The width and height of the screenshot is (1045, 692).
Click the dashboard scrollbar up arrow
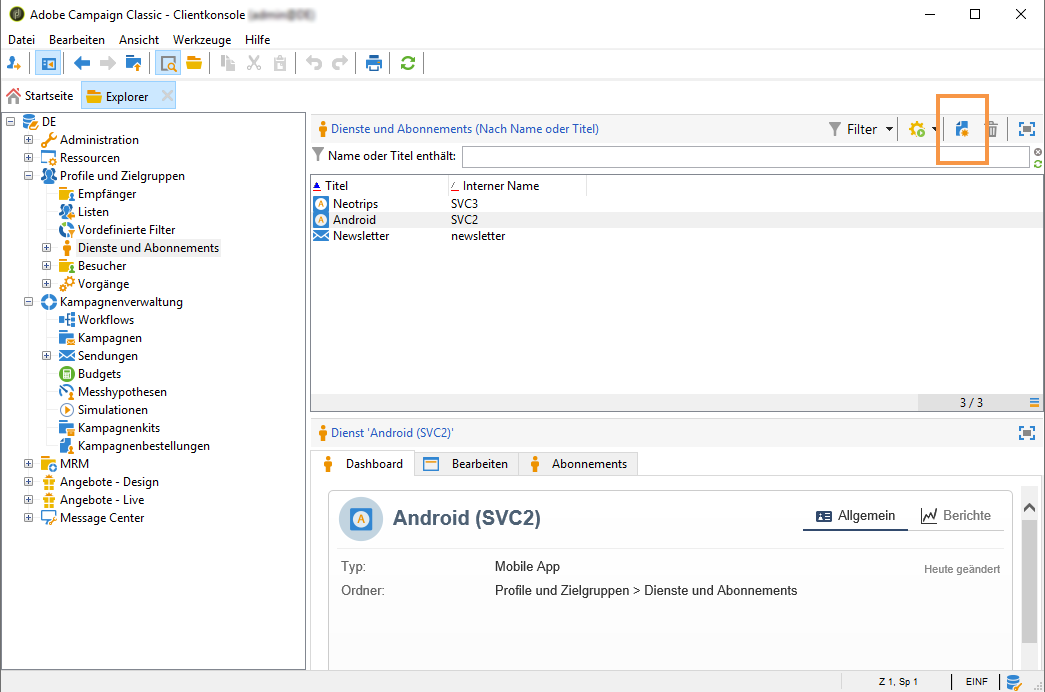coord(1030,508)
